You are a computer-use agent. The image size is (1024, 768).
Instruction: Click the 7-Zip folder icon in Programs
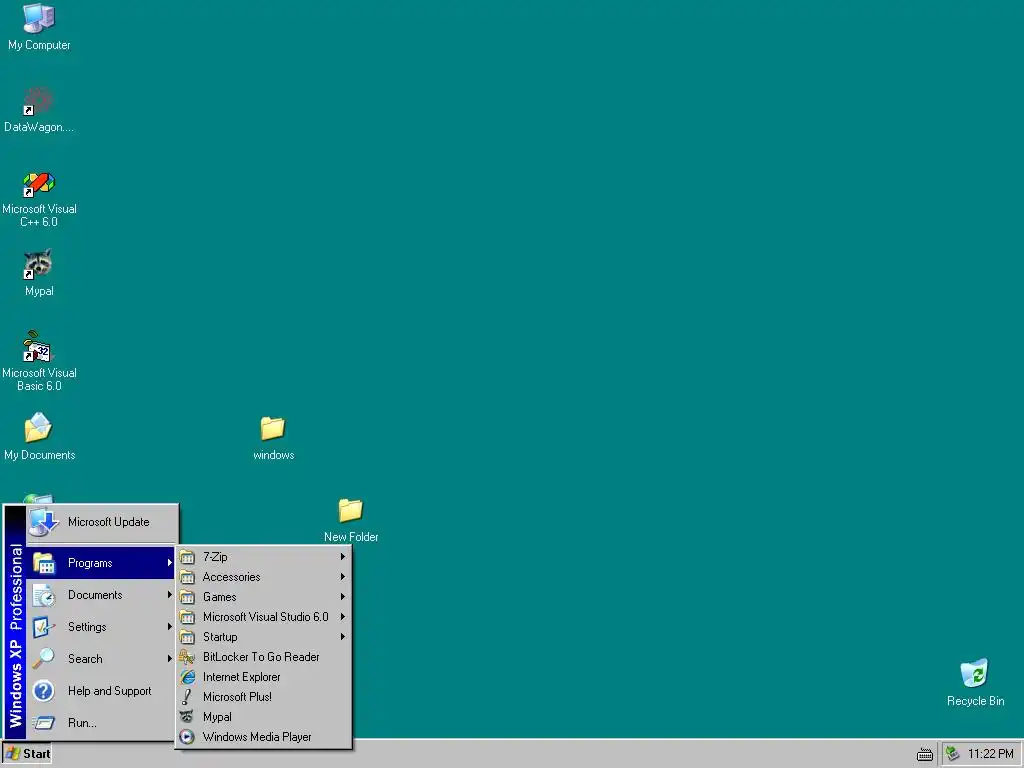tap(187, 557)
